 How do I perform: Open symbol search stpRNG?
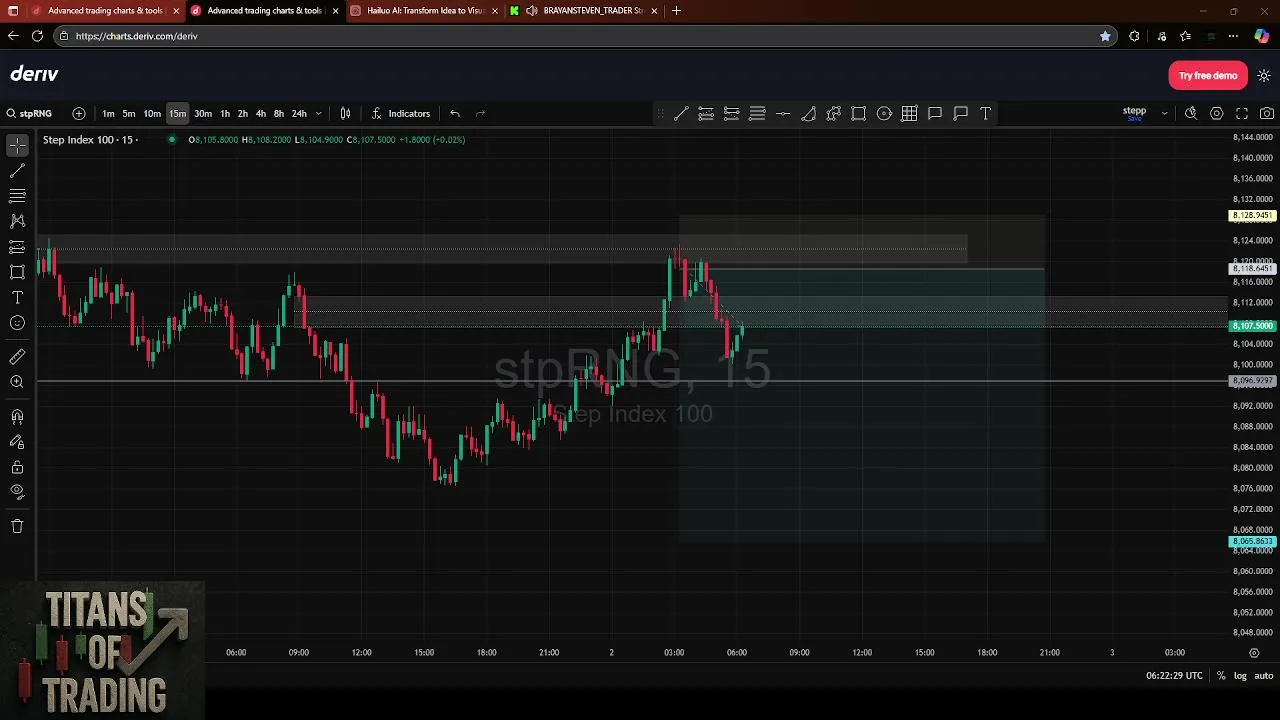29,113
